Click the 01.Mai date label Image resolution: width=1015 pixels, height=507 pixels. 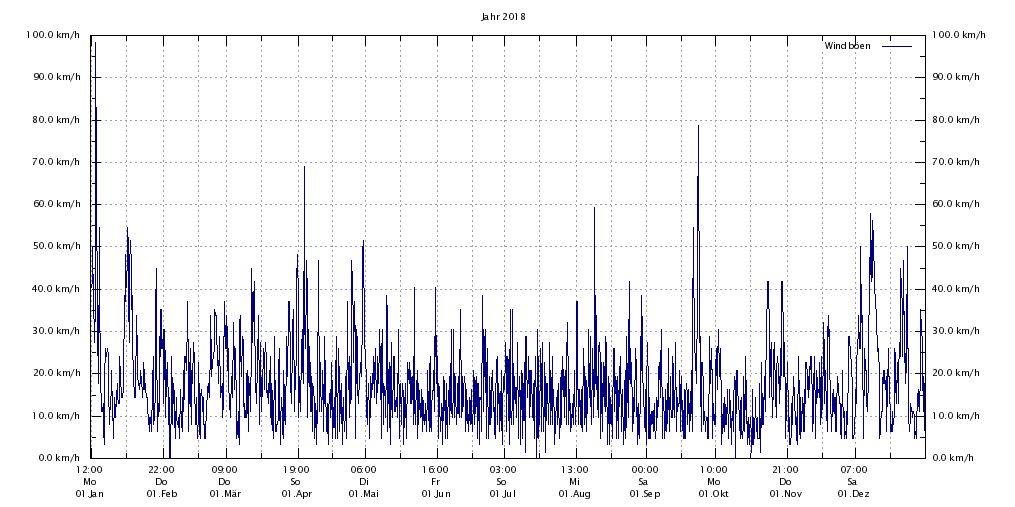click(x=364, y=494)
